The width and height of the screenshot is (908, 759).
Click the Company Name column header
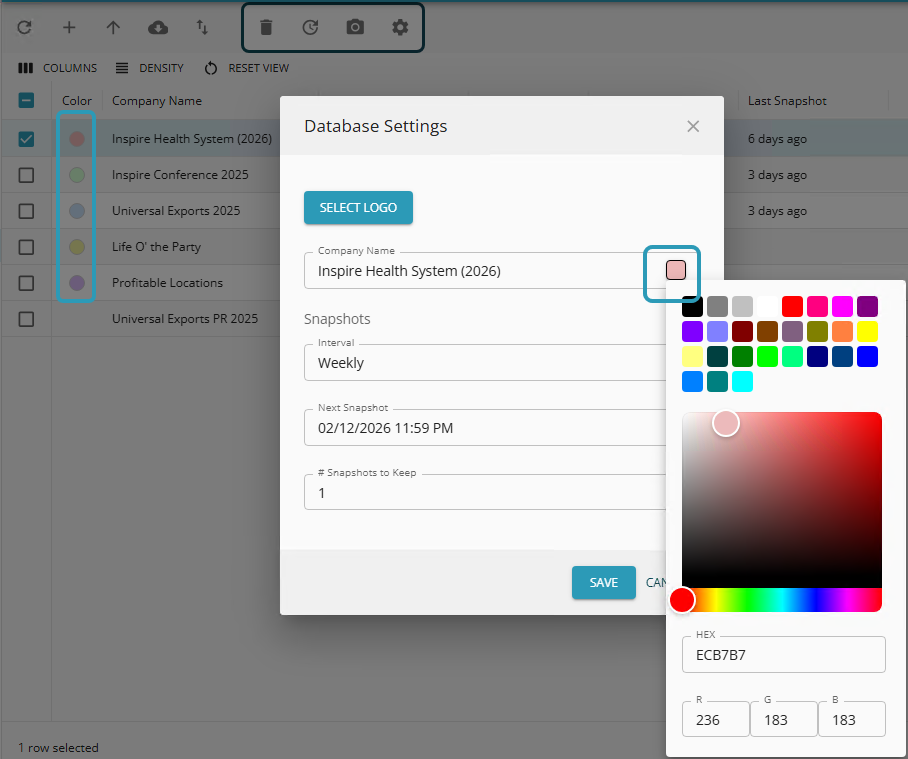(157, 101)
